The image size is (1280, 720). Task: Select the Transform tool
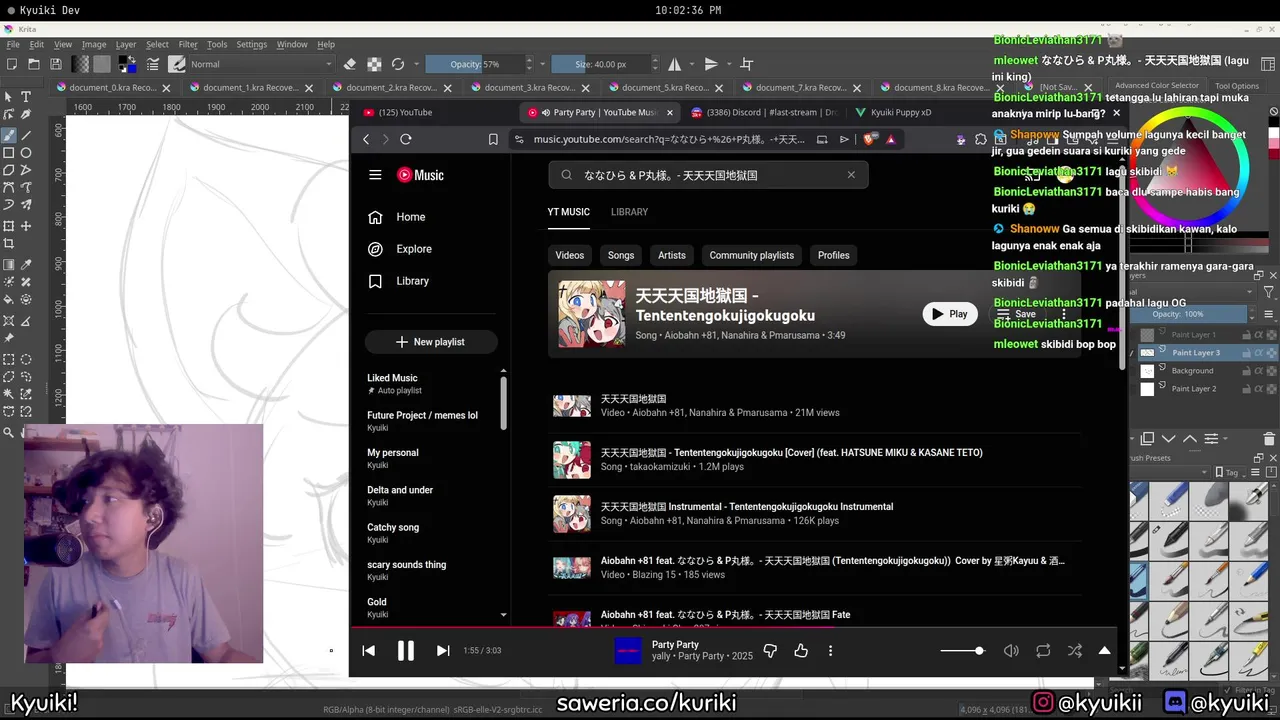pos(9,226)
